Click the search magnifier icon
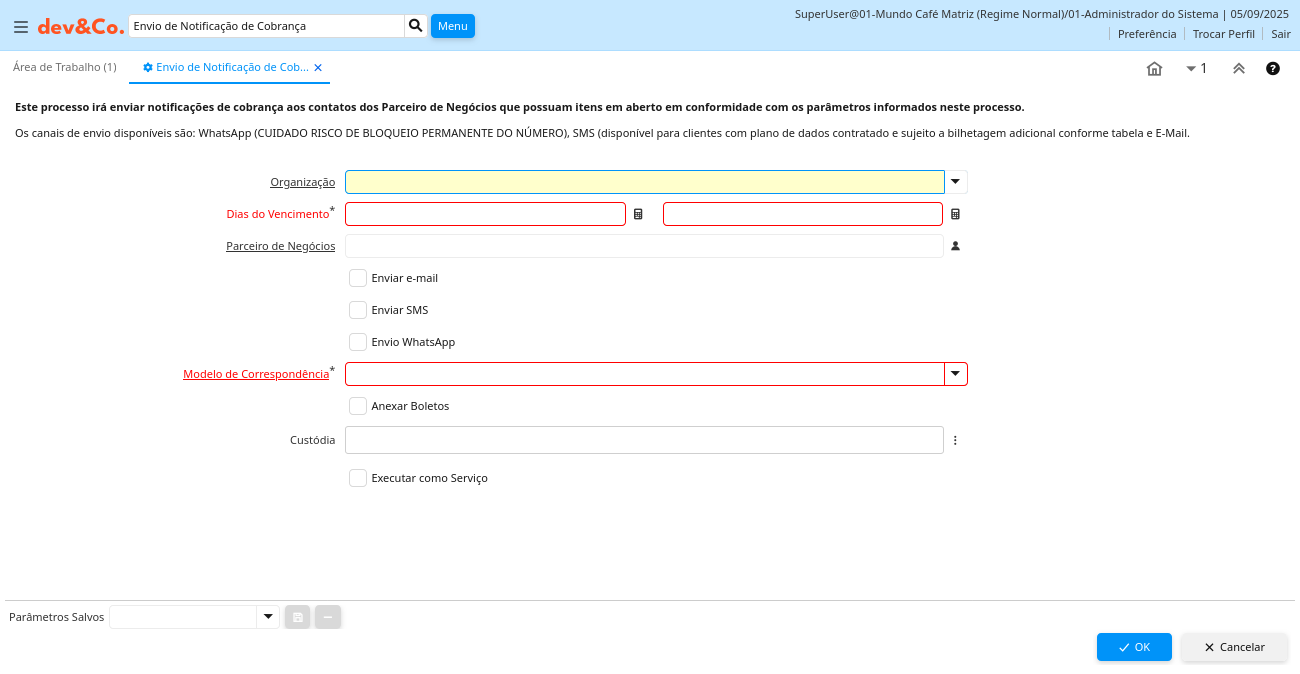The image size is (1300, 674). [x=416, y=26]
